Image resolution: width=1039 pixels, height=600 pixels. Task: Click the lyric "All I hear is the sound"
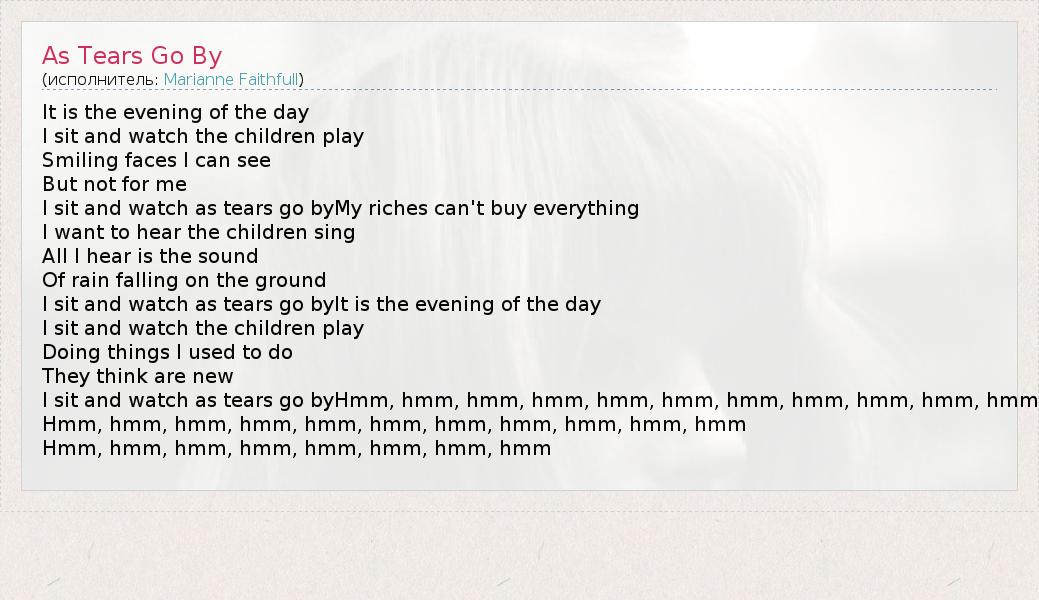coord(150,256)
